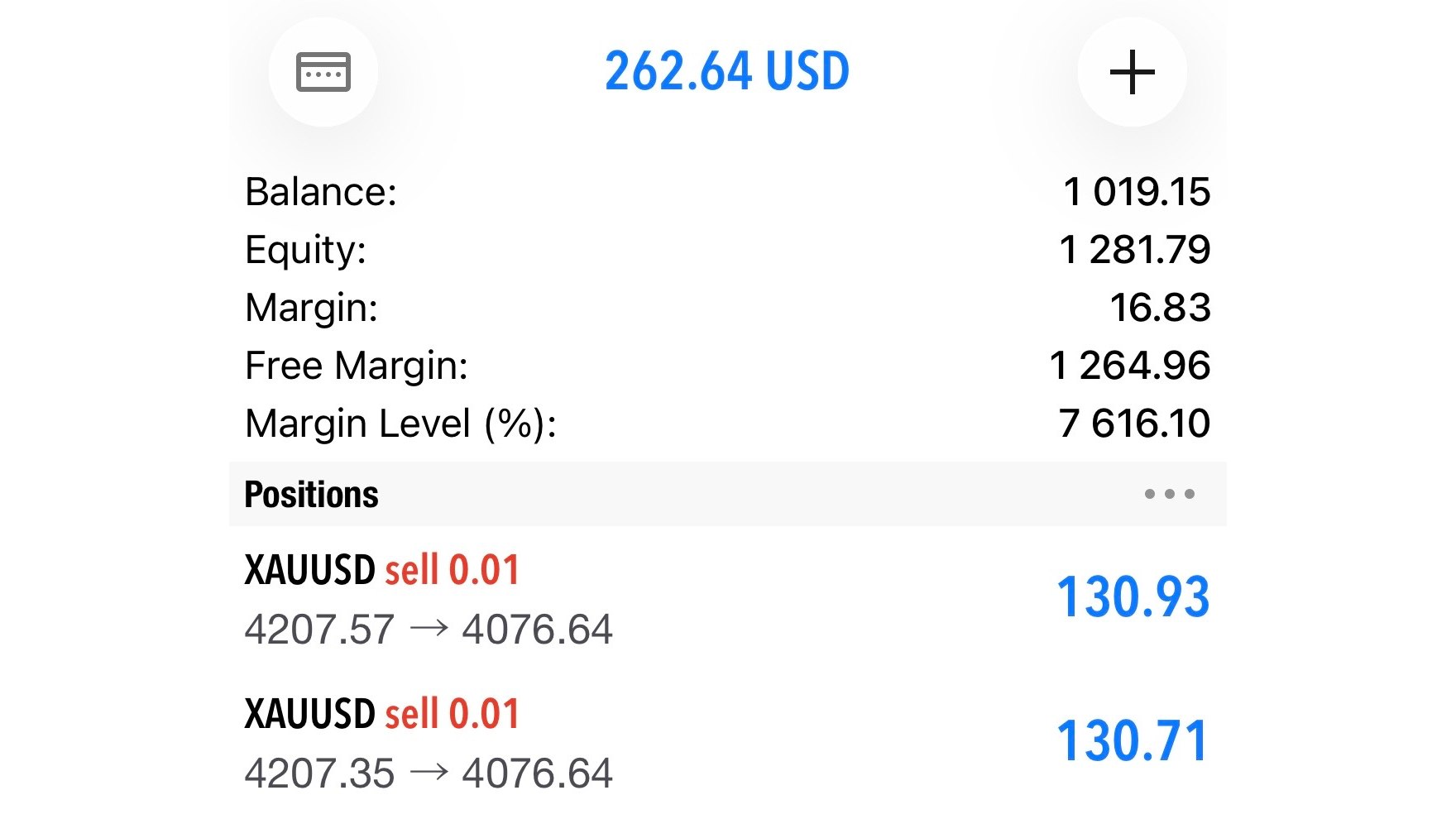Select the Margin row
Viewport: 1456px width, 819px height.
(728, 308)
